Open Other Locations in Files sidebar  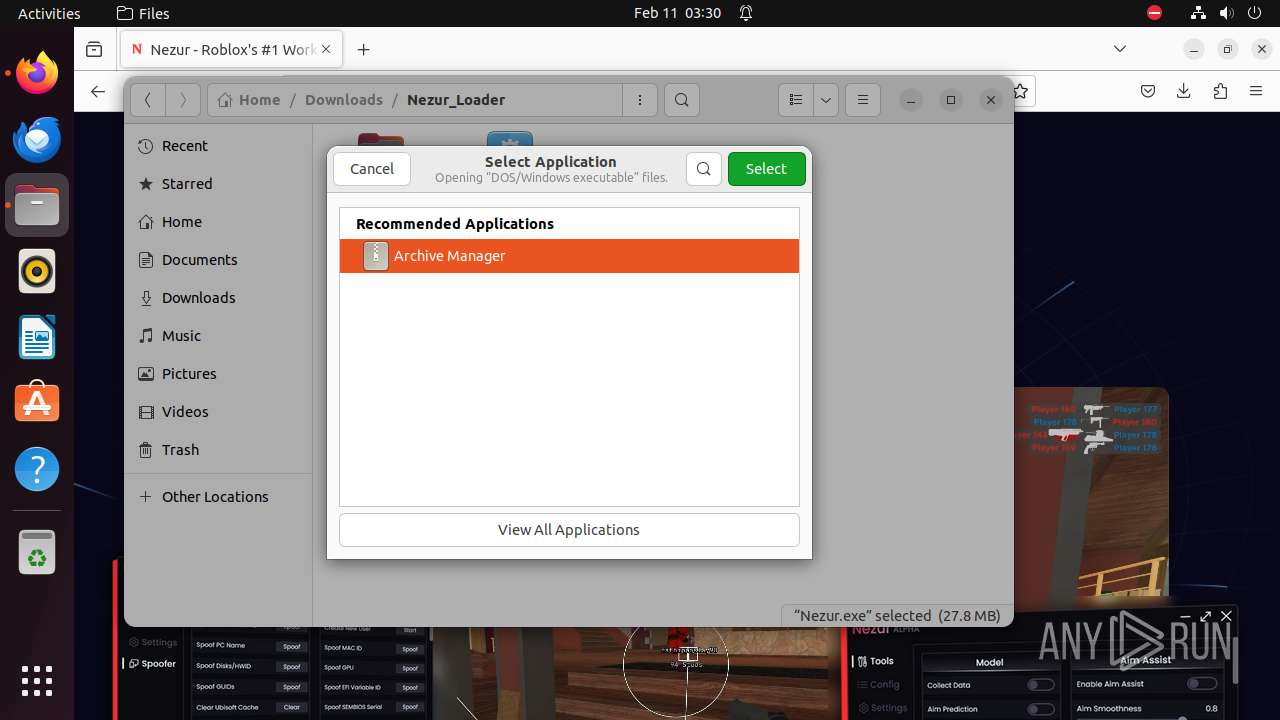coord(218,497)
